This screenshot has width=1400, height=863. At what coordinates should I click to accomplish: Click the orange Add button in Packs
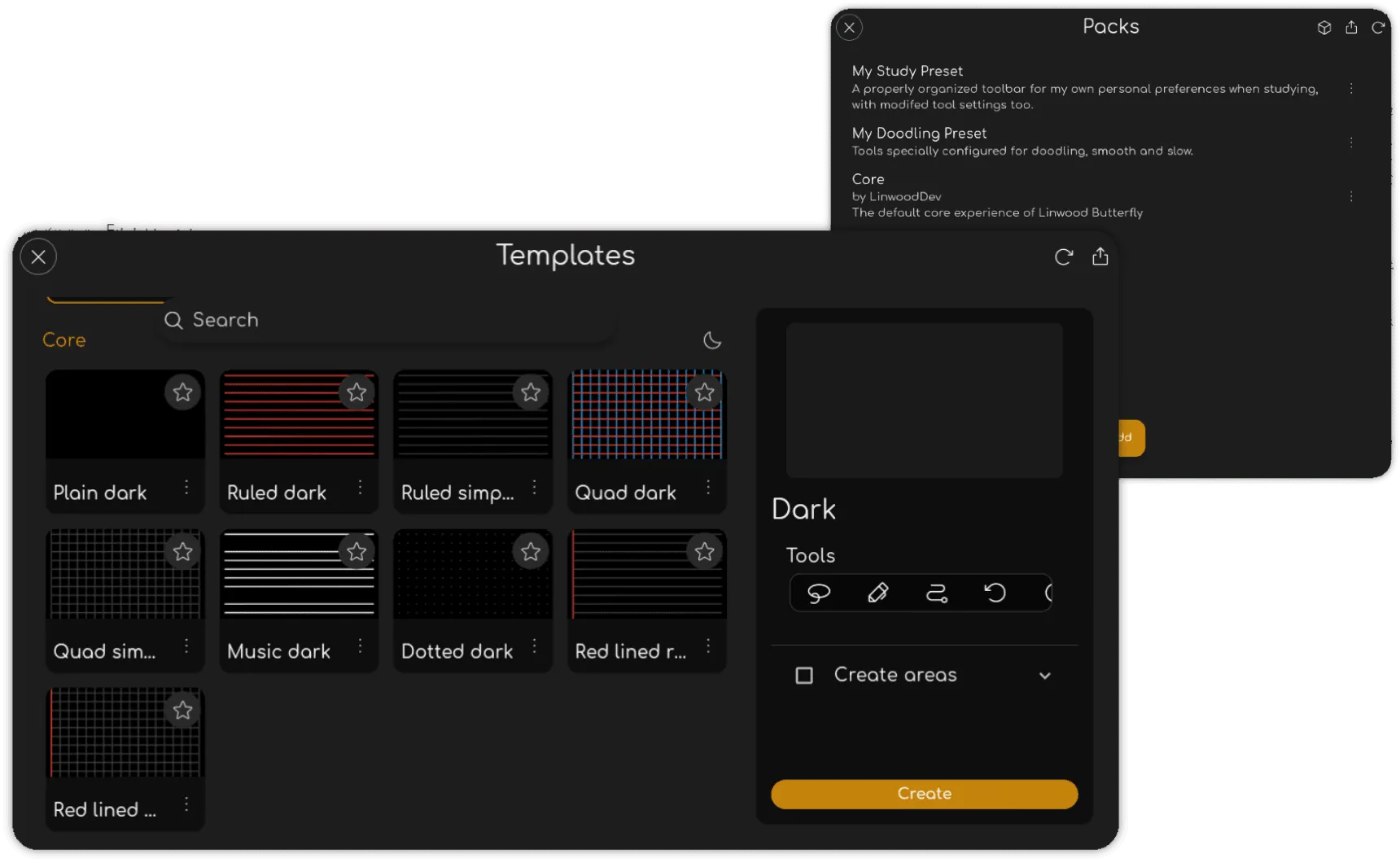tap(1131, 438)
